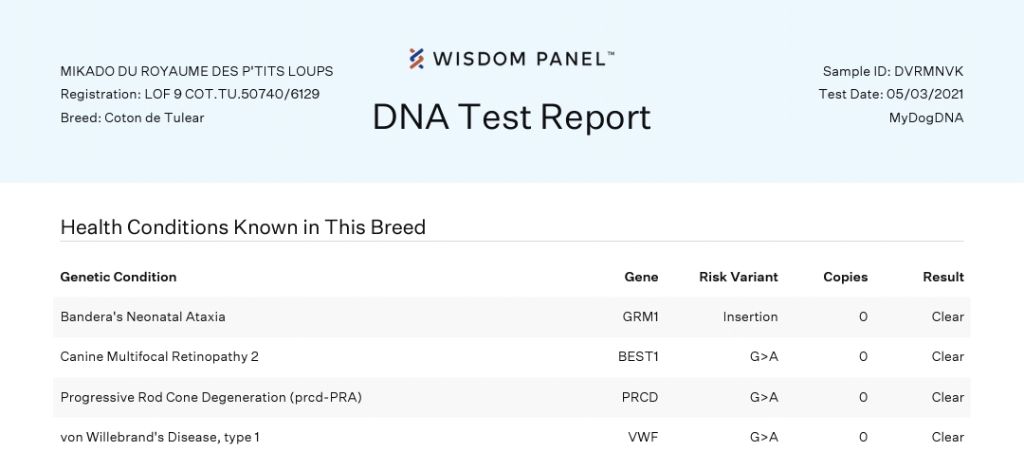Click the Result column header

[x=943, y=277]
